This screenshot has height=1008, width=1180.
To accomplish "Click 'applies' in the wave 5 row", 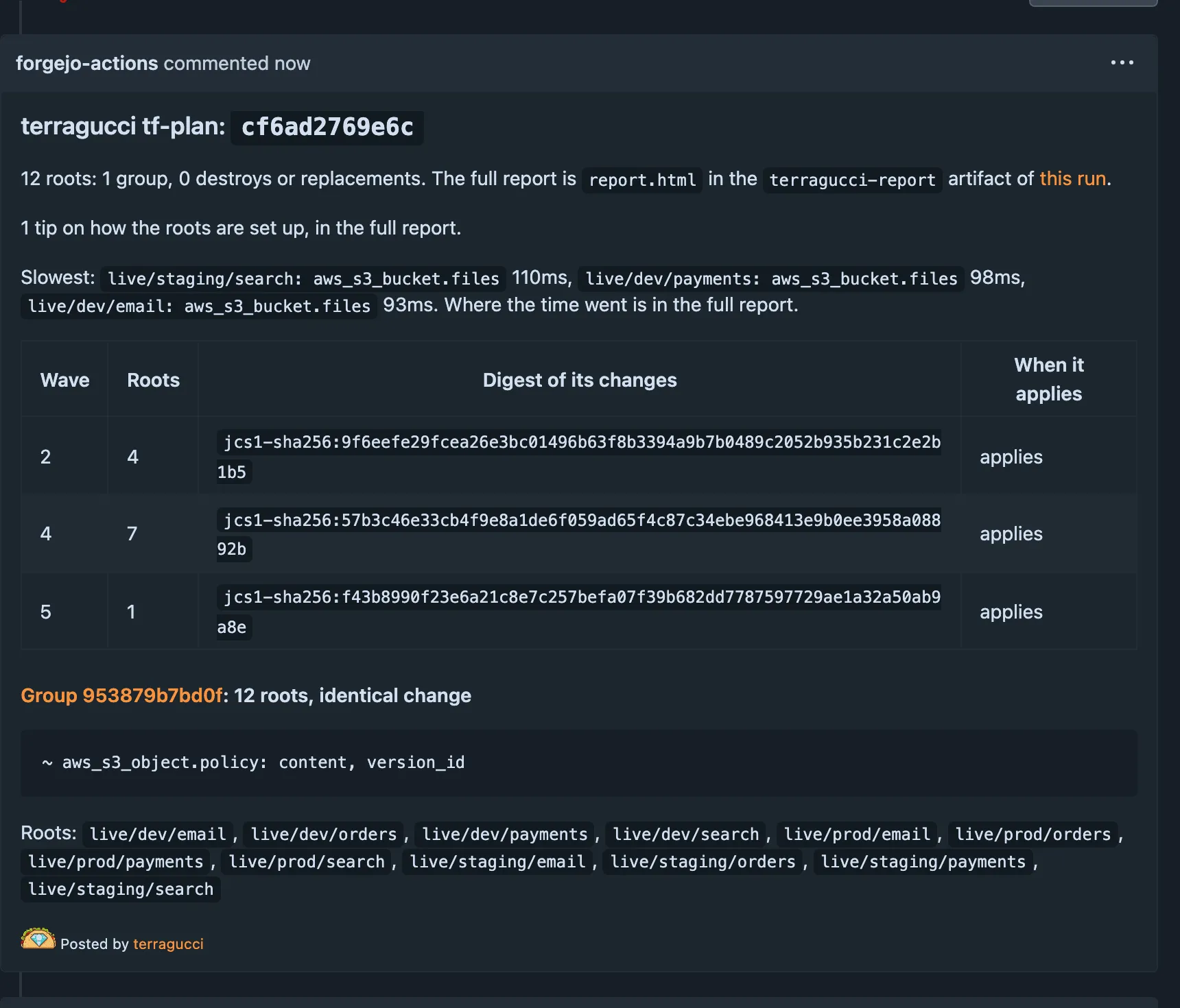I will pos(1011,612).
